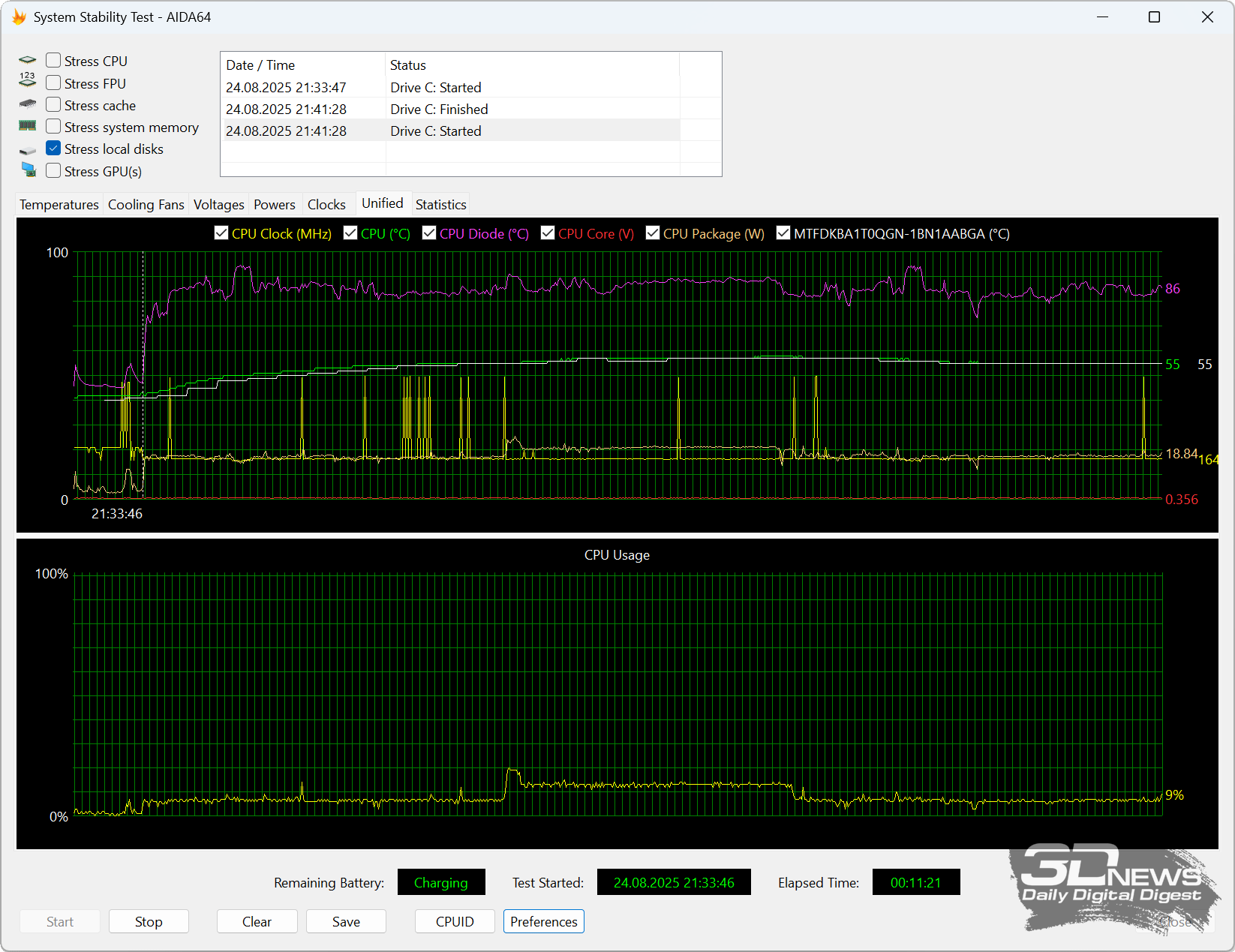Click the Elapsed Time value 00:11:21

[916, 882]
